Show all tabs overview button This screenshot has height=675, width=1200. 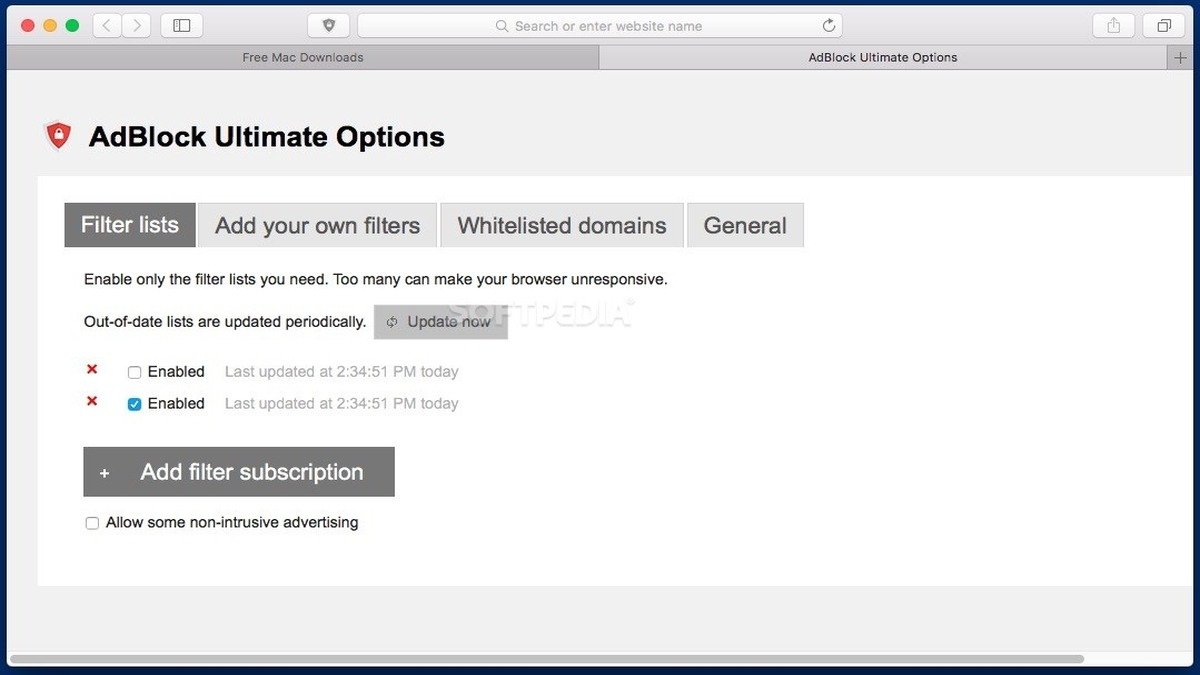pos(1164,25)
